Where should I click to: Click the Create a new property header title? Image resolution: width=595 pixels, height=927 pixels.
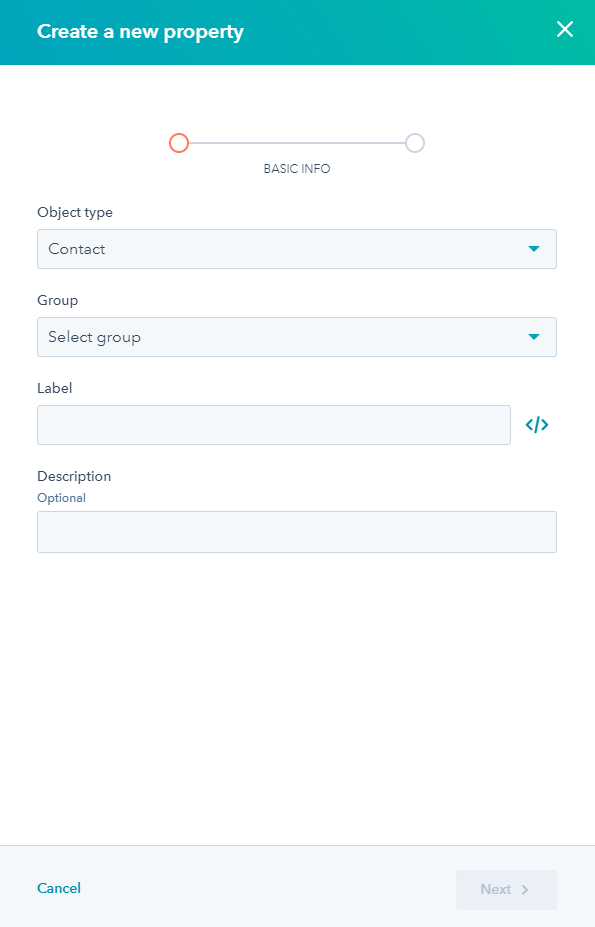point(140,32)
